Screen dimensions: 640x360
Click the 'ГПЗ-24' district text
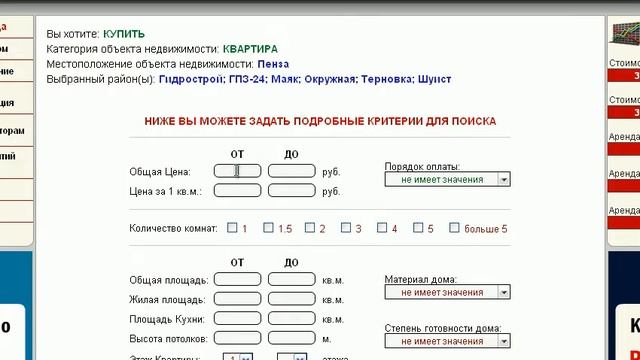tap(247, 79)
